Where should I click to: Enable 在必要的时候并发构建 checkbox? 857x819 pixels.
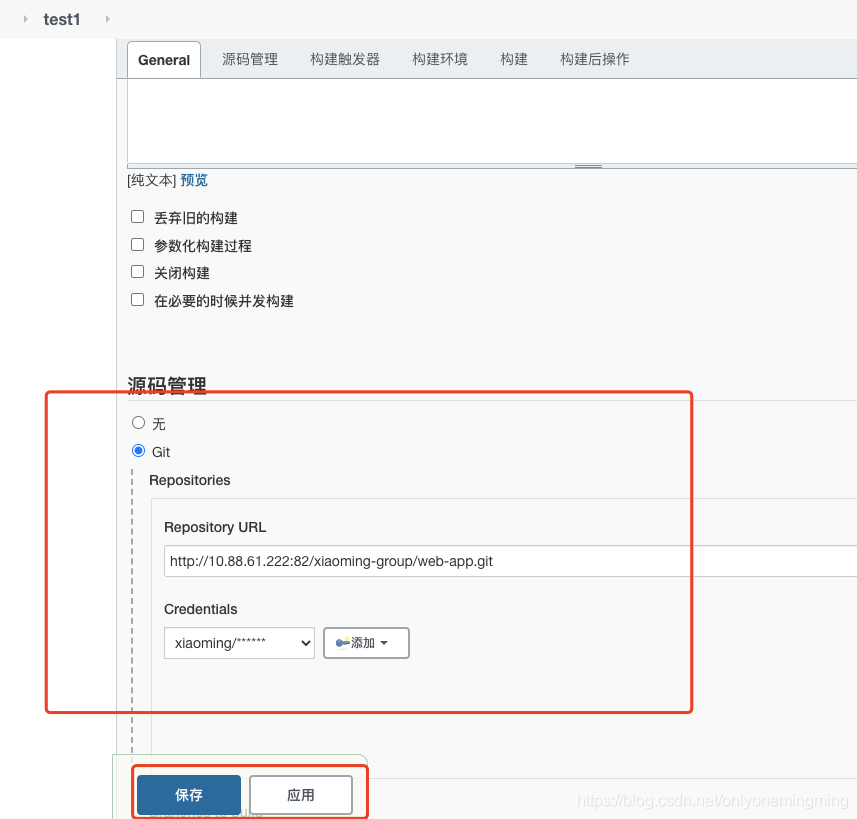[138, 300]
